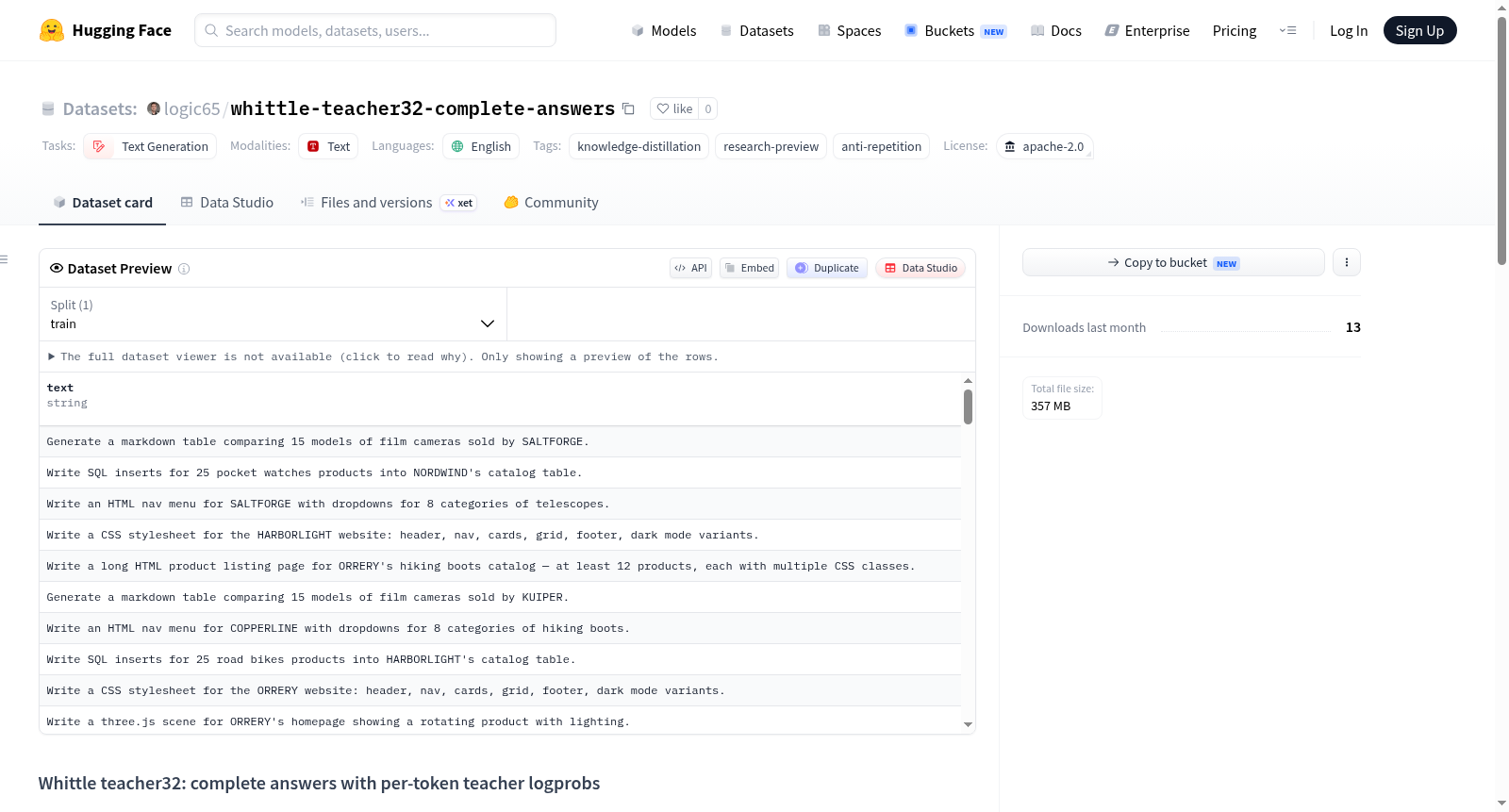Open the knowledge-distillation tag
Image resolution: width=1509 pixels, height=812 pixels.
pos(639,146)
